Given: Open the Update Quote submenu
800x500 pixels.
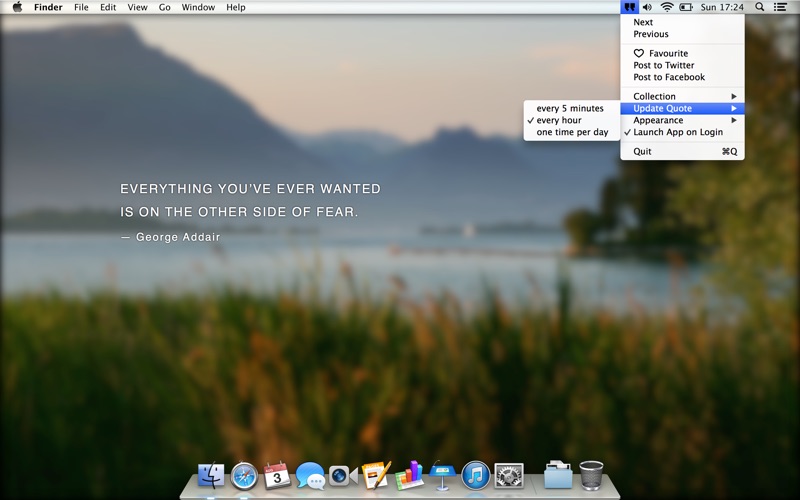Looking at the screenshot, I should 682,108.
